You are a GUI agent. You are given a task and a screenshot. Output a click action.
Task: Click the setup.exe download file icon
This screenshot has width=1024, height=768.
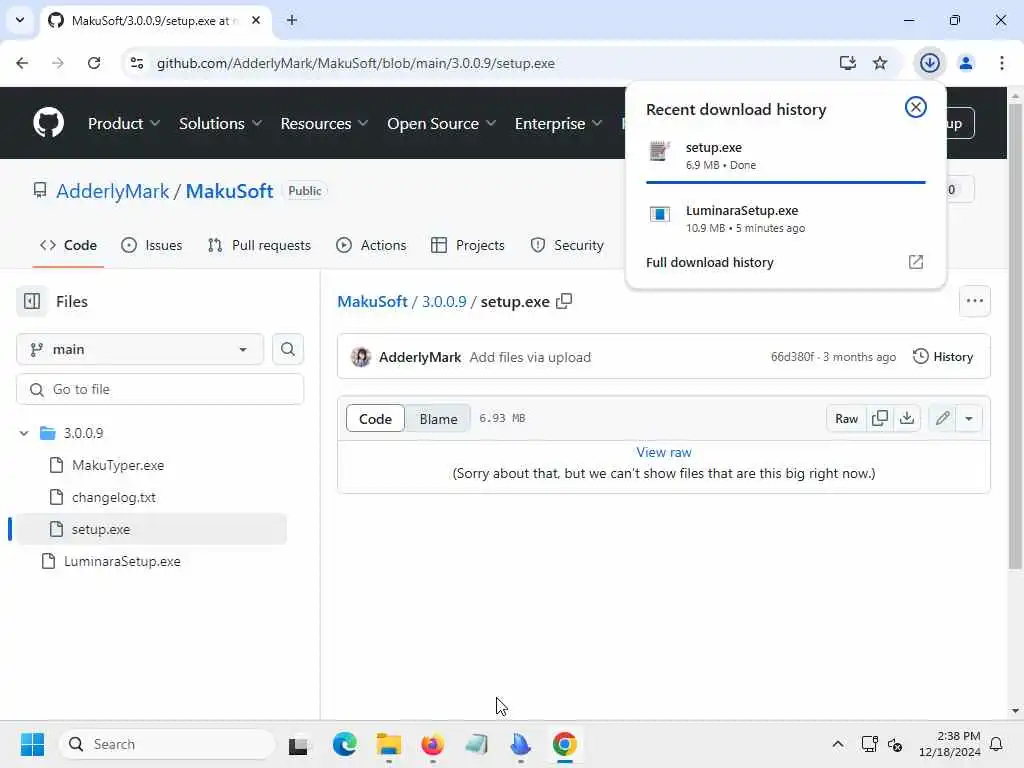tap(660, 151)
